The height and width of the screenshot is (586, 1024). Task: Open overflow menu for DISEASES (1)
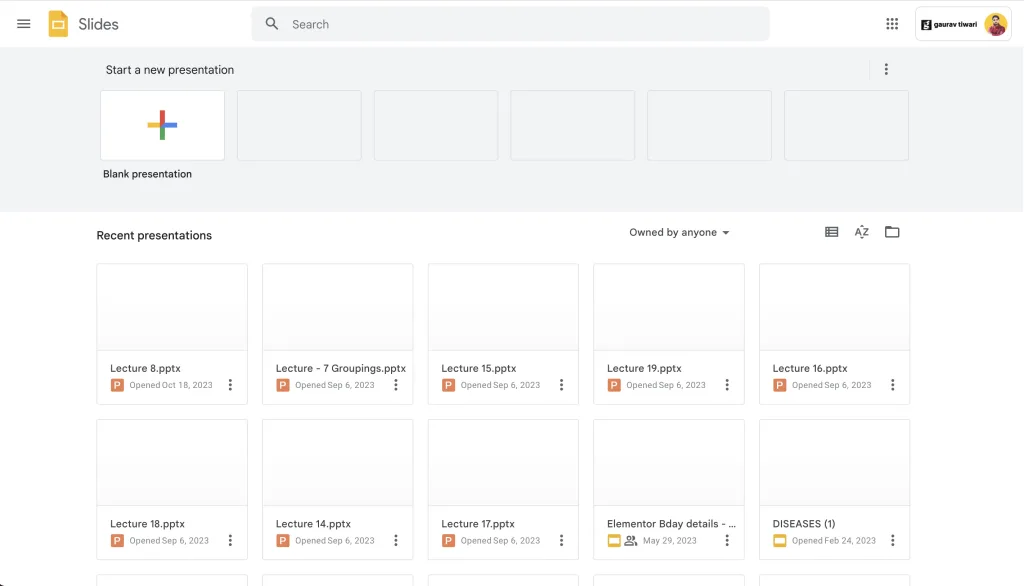pyautogui.click(x=892, y=540)
